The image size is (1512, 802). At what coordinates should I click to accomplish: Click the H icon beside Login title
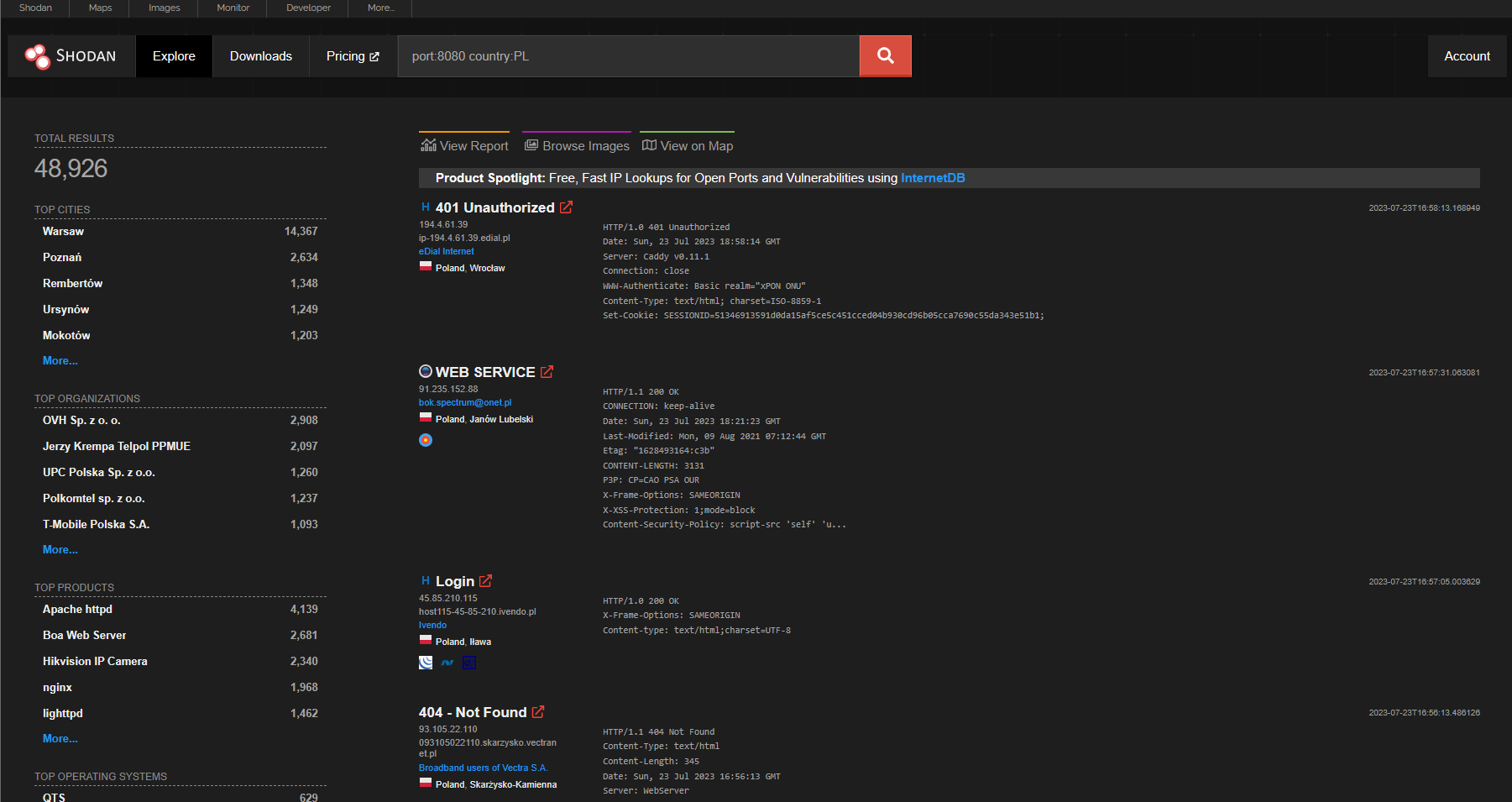click(x=426, y=580)
